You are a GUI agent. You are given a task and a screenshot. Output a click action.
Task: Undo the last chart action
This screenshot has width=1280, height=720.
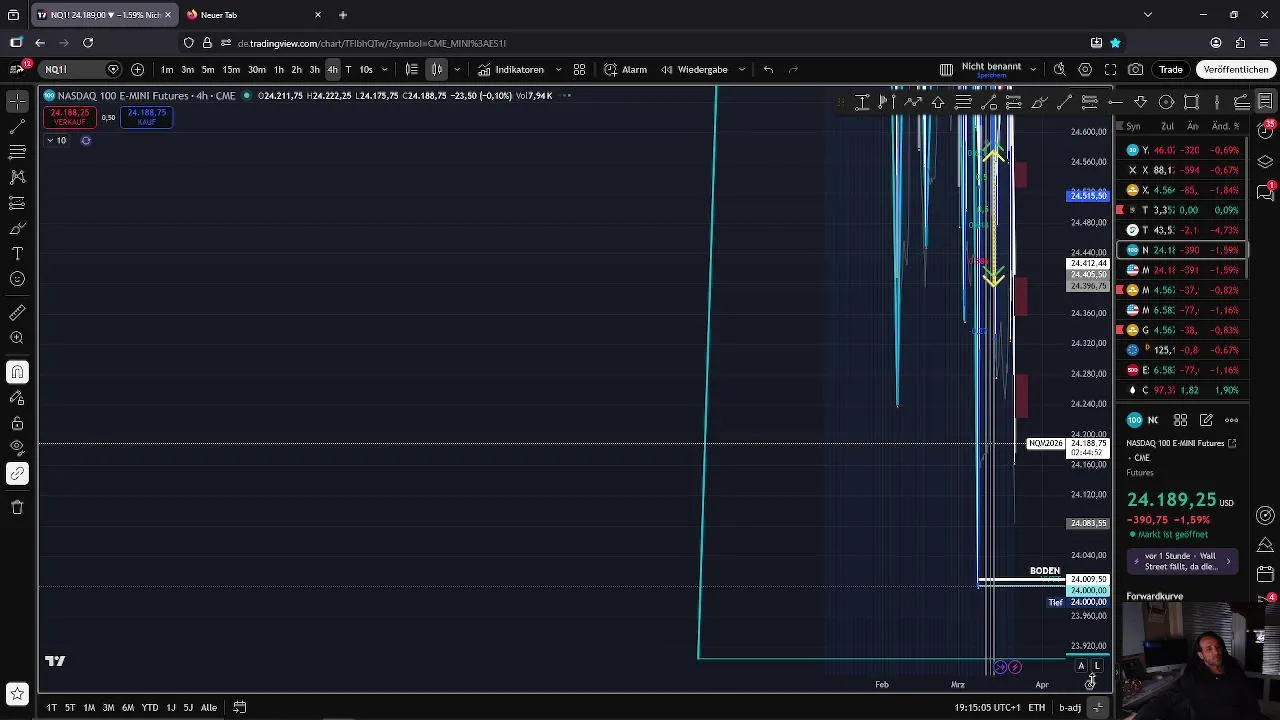point(768,69)
